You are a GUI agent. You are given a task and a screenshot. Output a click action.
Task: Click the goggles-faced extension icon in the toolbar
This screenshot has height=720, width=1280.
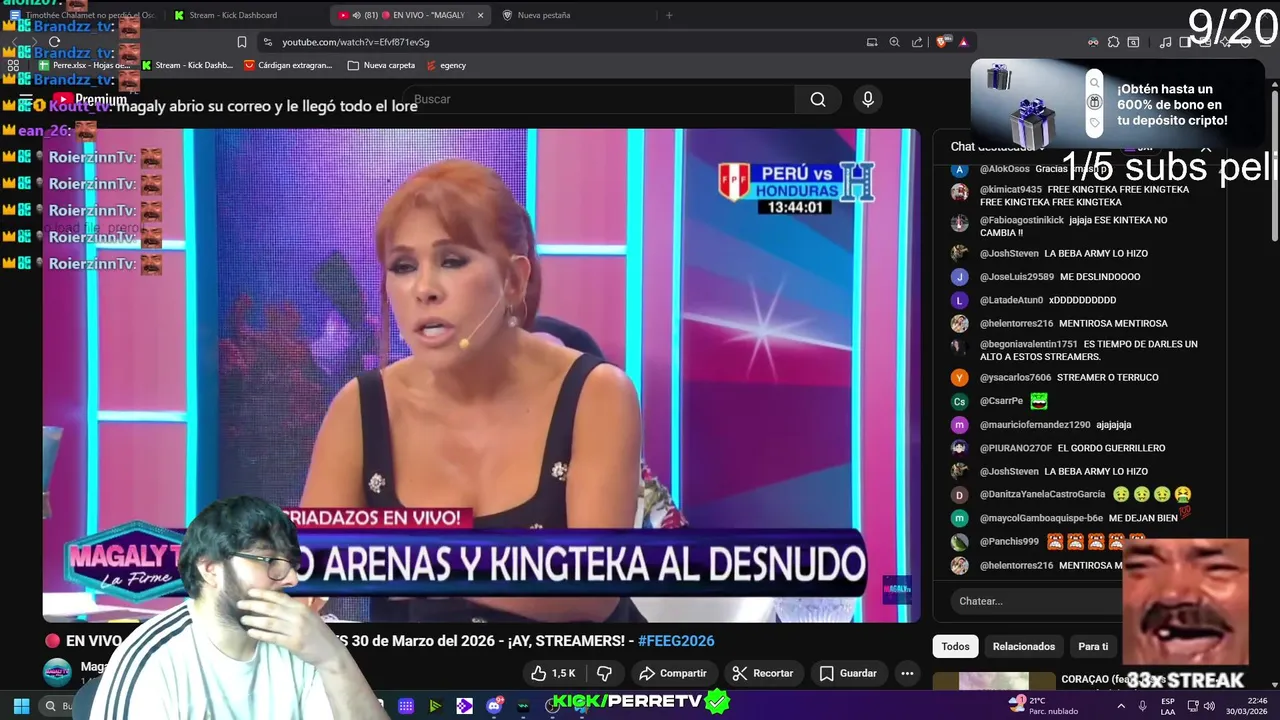1093,42
